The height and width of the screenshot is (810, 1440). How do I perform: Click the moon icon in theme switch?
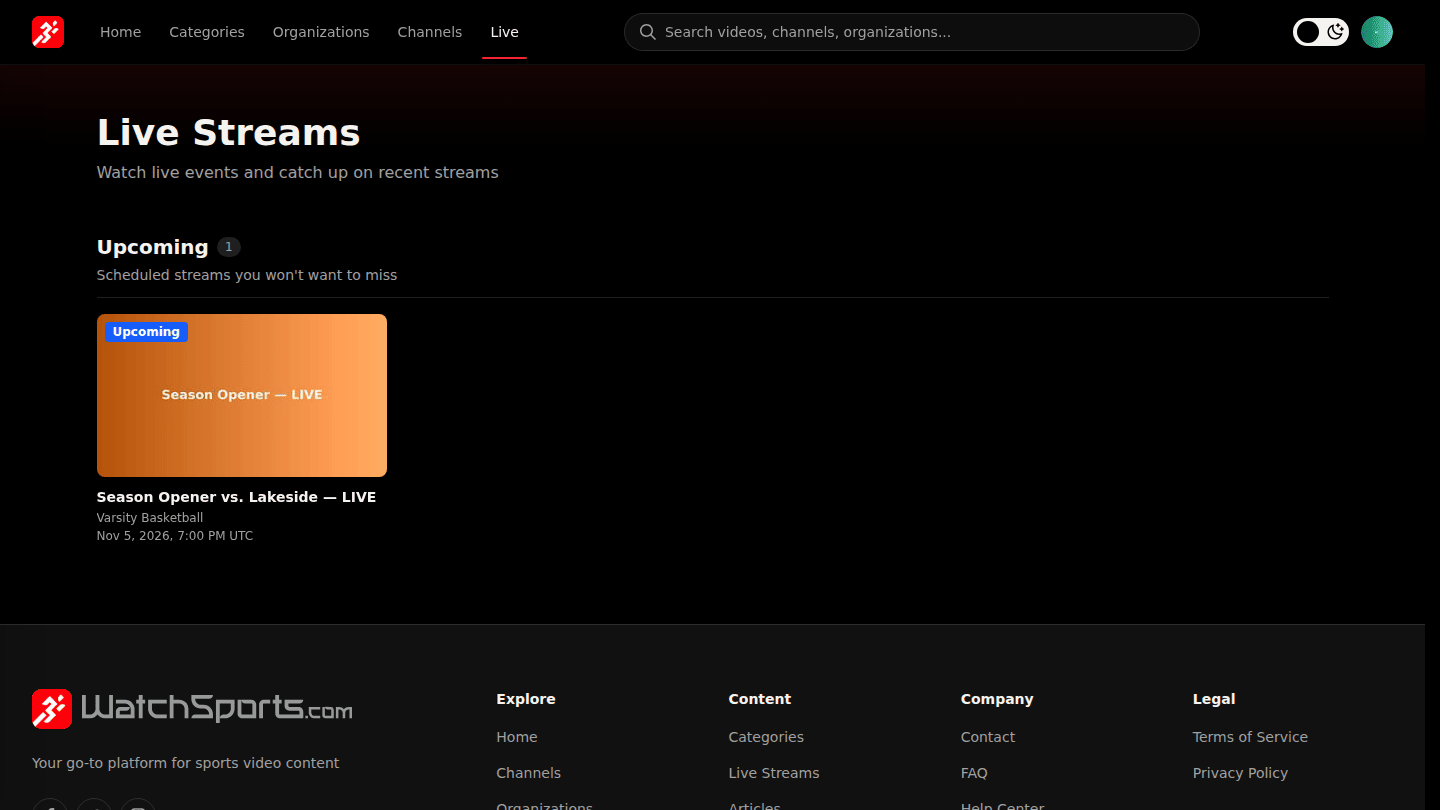(x=1335, y=32)
